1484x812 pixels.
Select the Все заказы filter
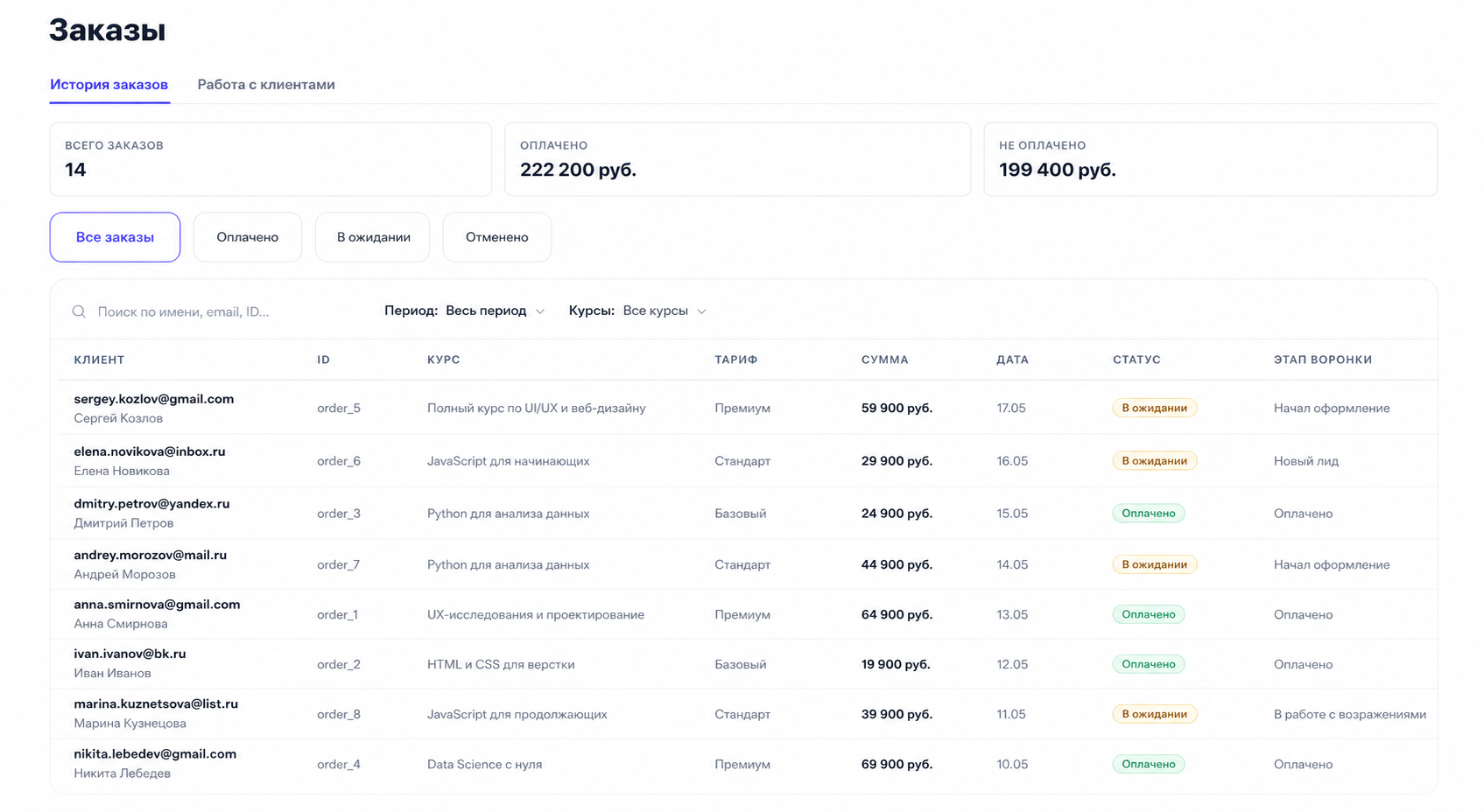coord(115,237)
